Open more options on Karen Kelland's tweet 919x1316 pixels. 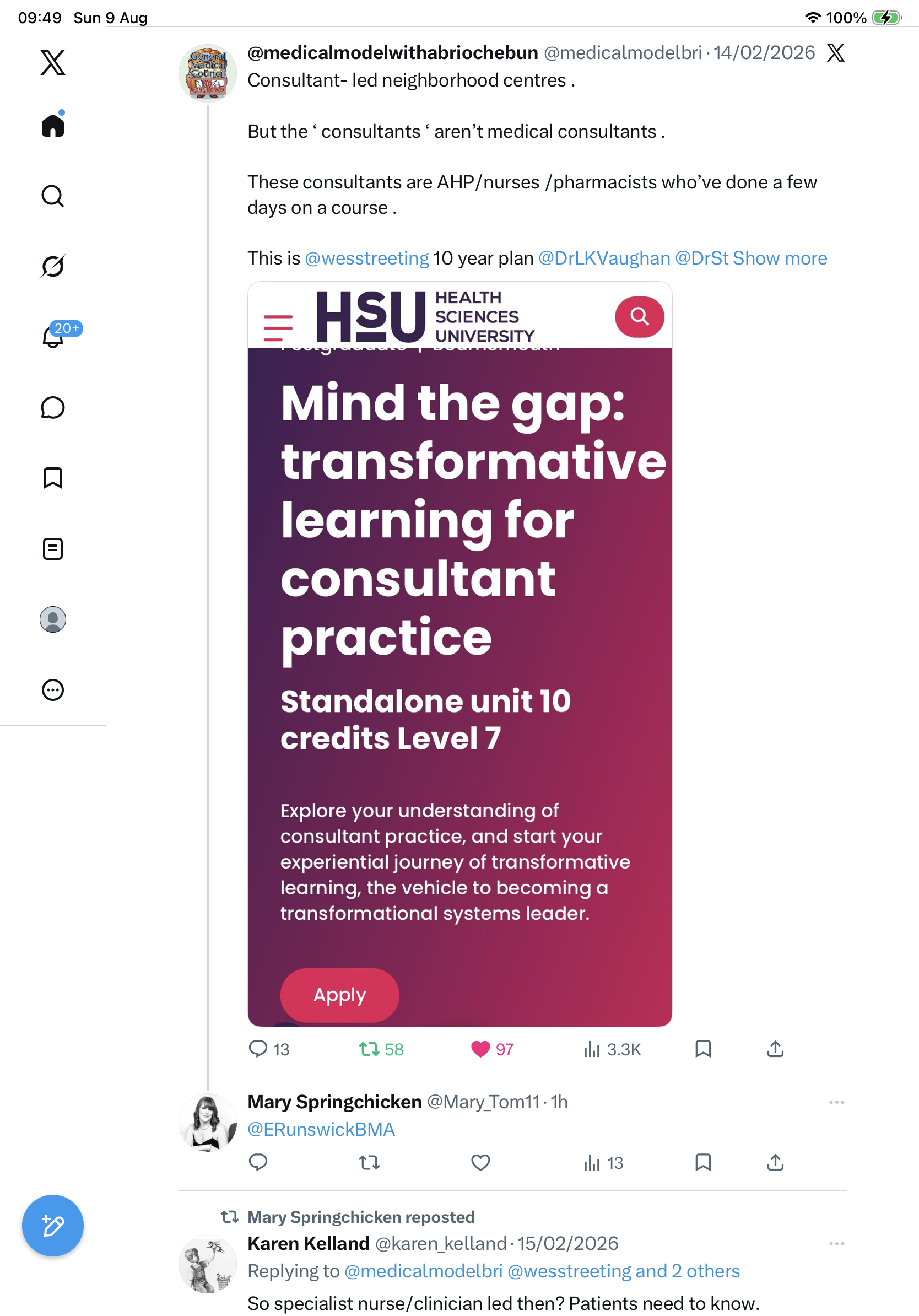point(836,1244)
